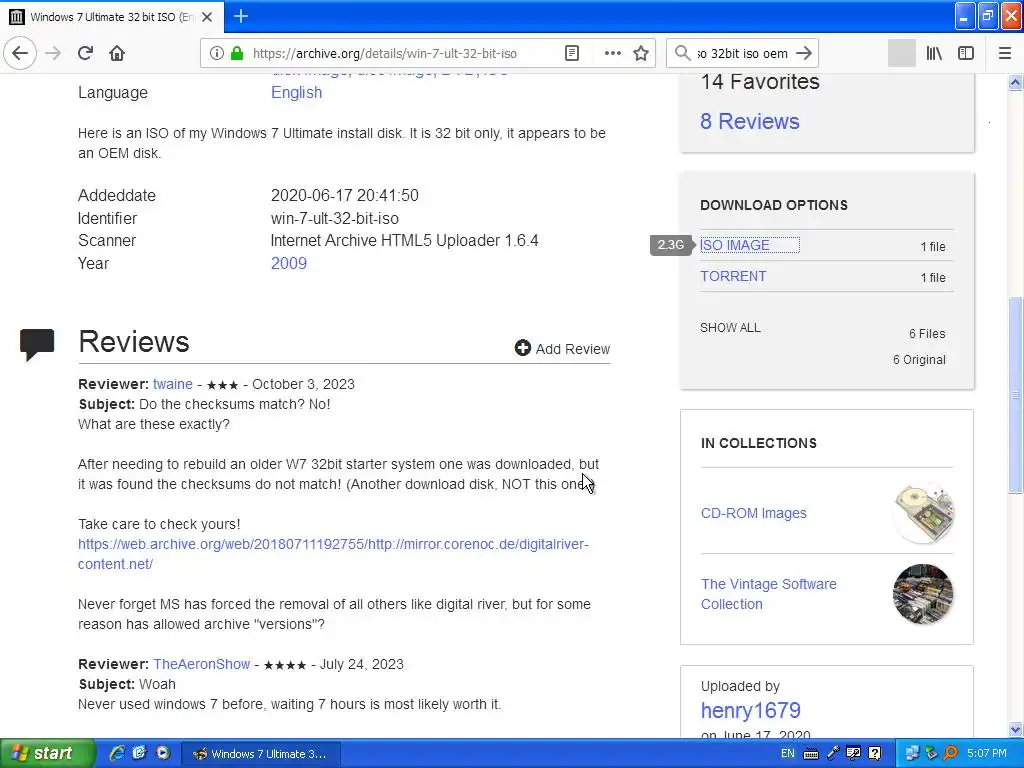Open the Firefox hamburger menu

pyautogui.click(x=1005, y=53)
